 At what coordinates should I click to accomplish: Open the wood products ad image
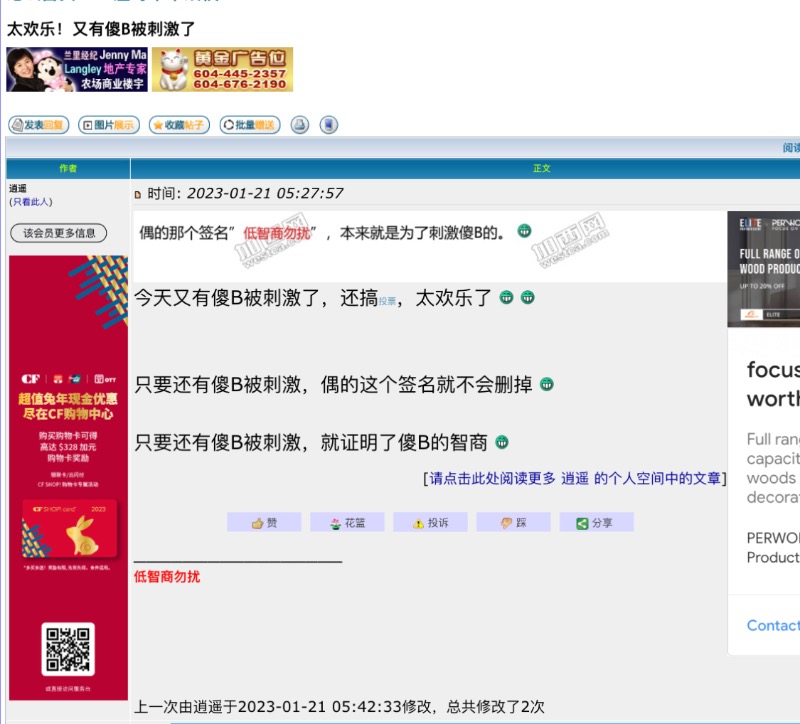[x=764, y=269]
